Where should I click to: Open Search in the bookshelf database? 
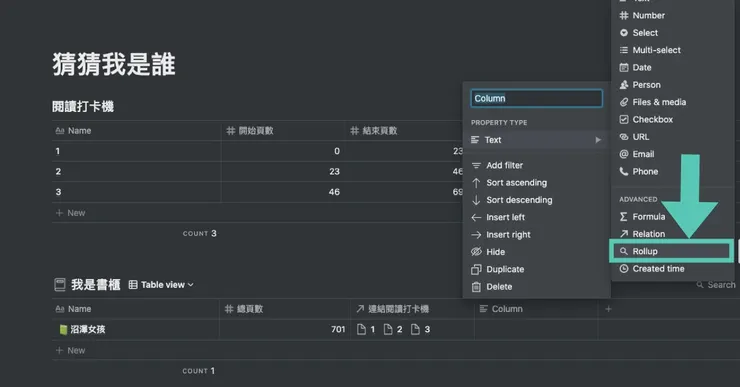[x=716, y=285]
